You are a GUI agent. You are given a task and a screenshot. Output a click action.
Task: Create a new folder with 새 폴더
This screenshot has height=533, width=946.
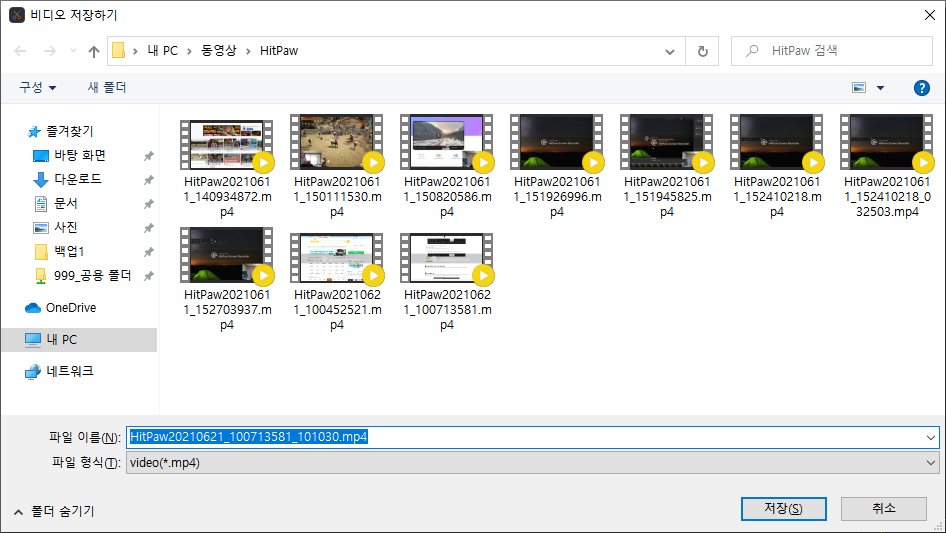coord(107,88)
